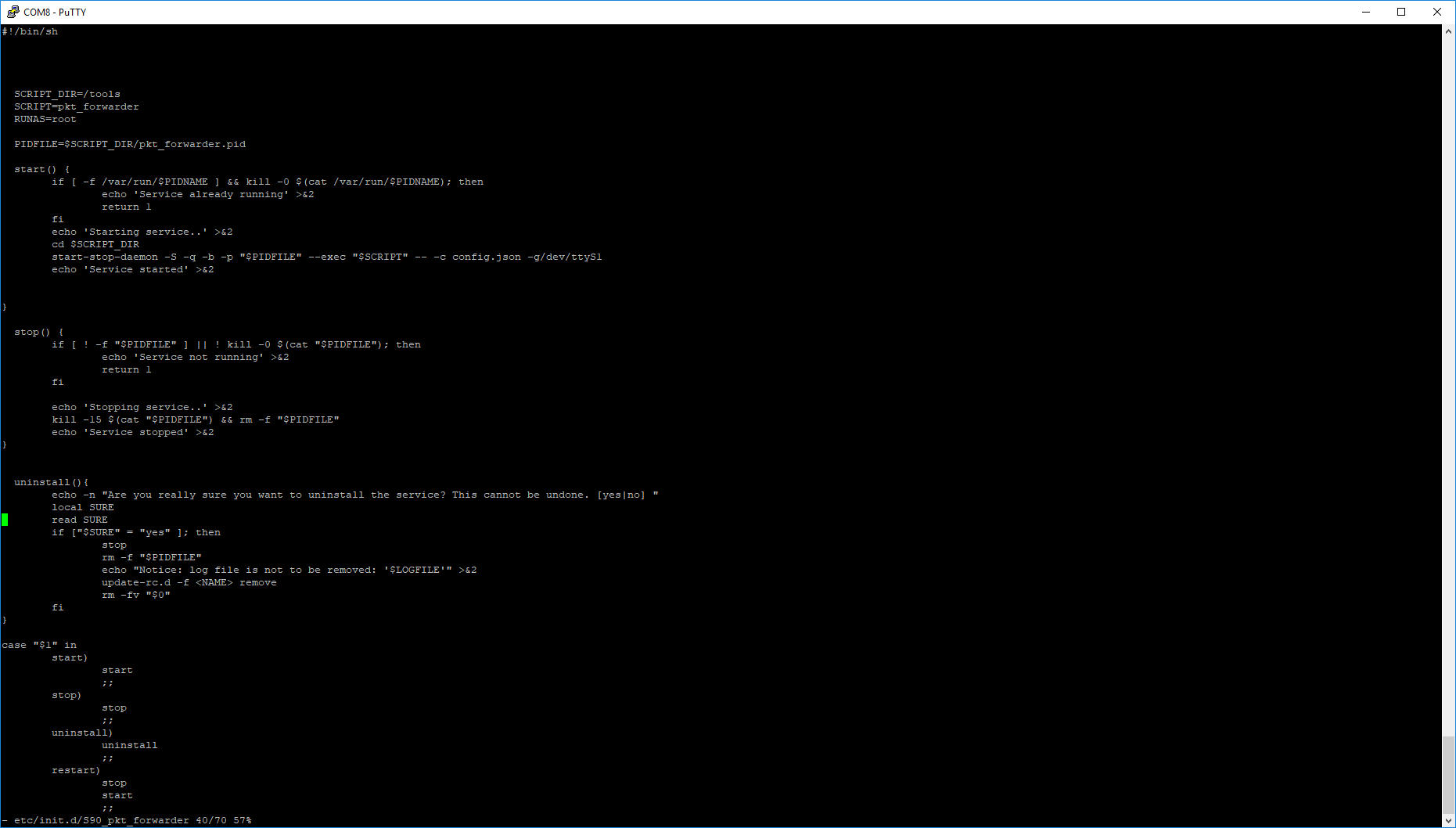Minimize the COM8 PuTTY window
This screenshot has width=1456, height=828.
click(x=1366, y=12)
